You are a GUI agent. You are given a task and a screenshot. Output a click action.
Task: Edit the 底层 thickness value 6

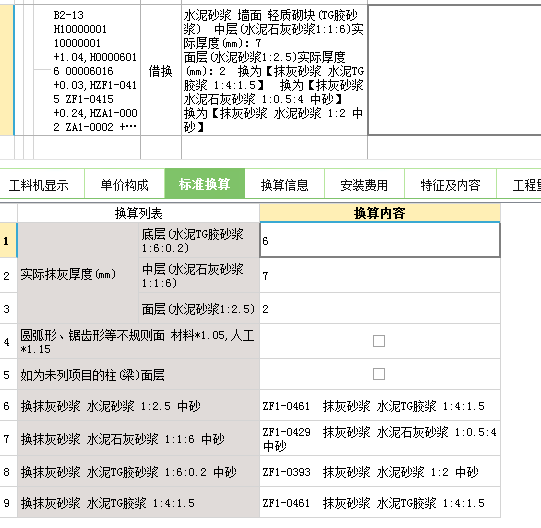click(x=380, y=240)
